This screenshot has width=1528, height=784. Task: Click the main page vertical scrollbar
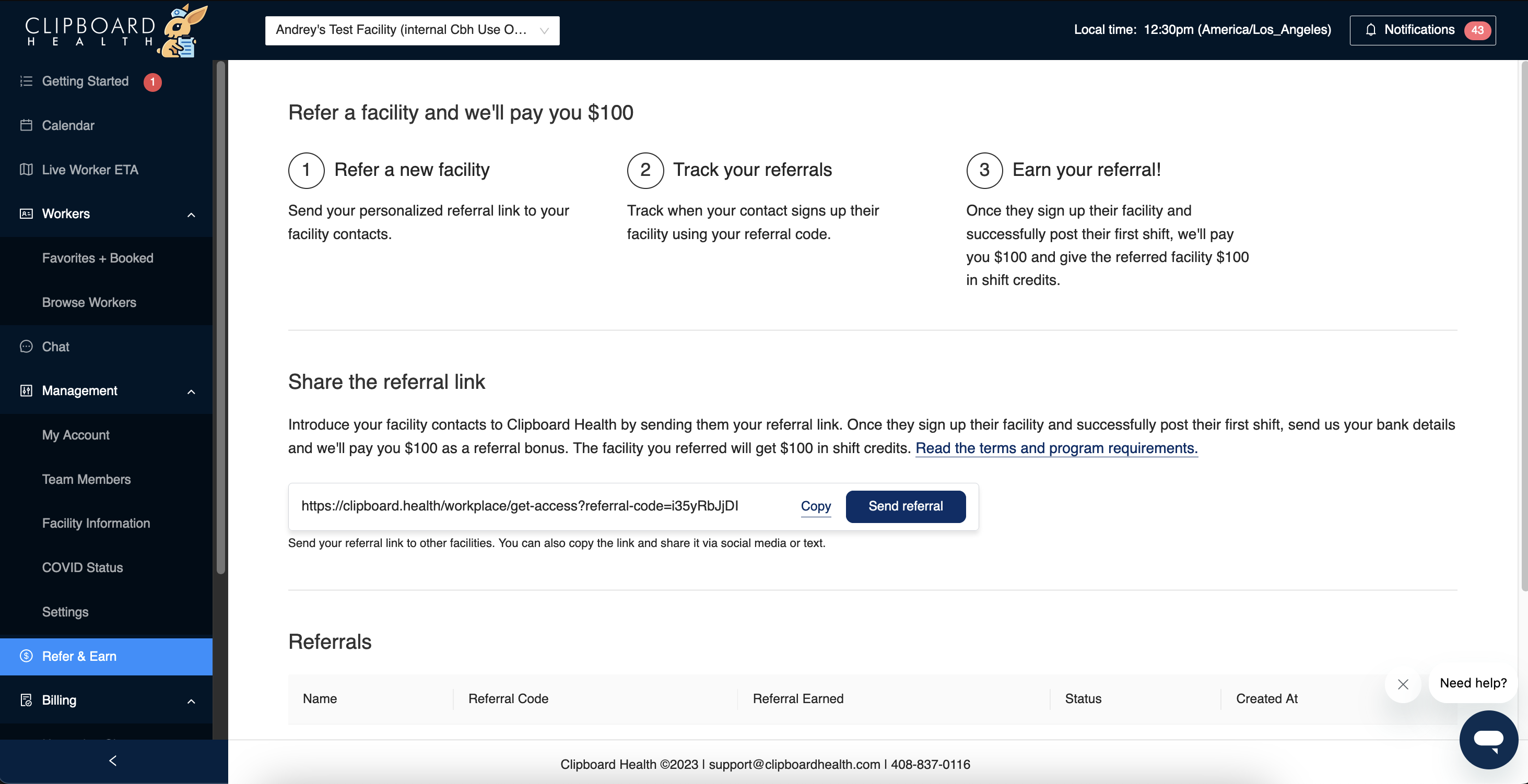[1524, 326]
